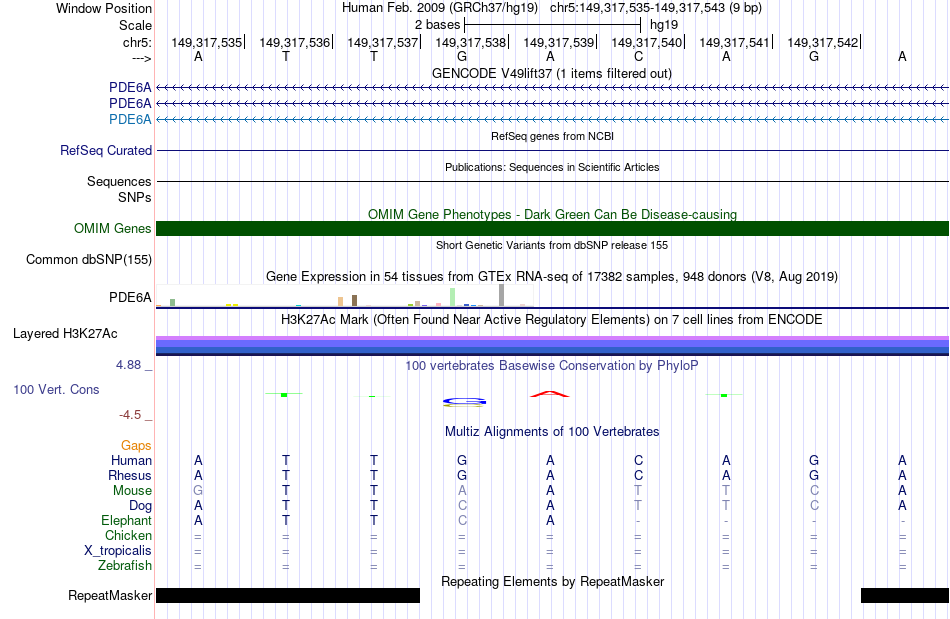Click the SNPs track label
950x619 pixels.
[135, 197]
